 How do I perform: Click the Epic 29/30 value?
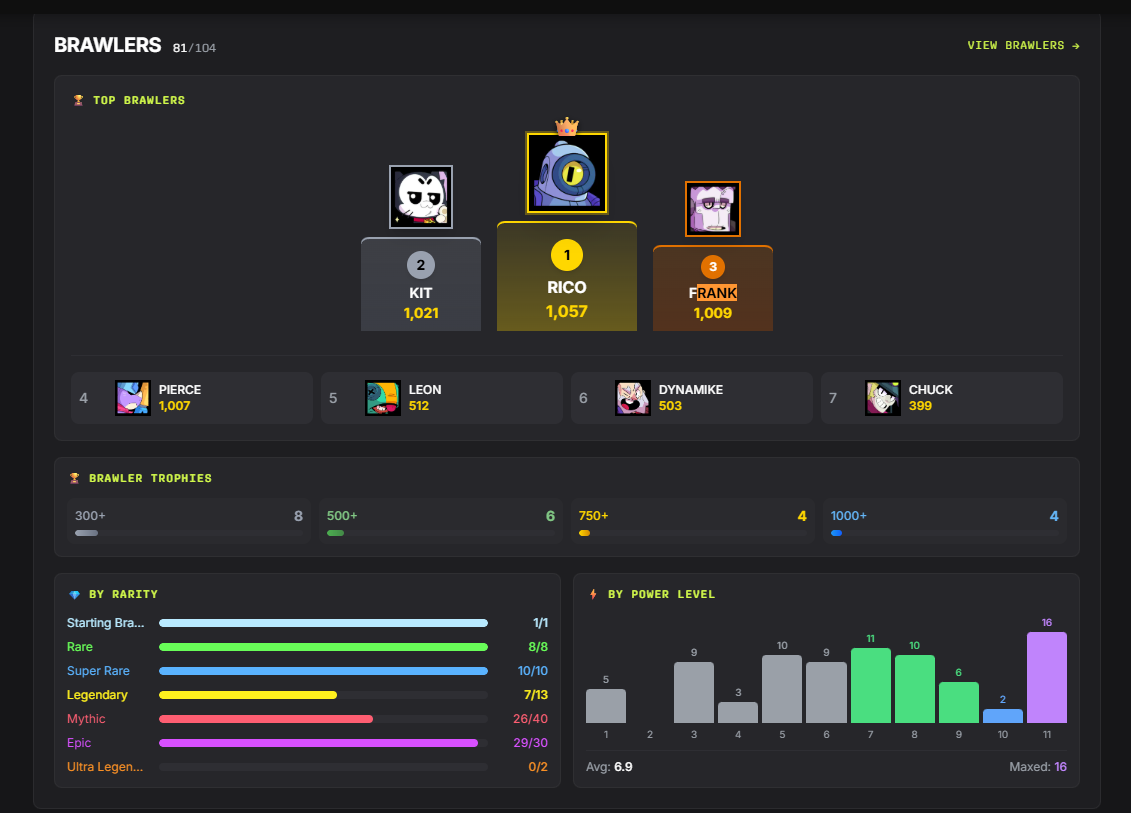(530, 743)
